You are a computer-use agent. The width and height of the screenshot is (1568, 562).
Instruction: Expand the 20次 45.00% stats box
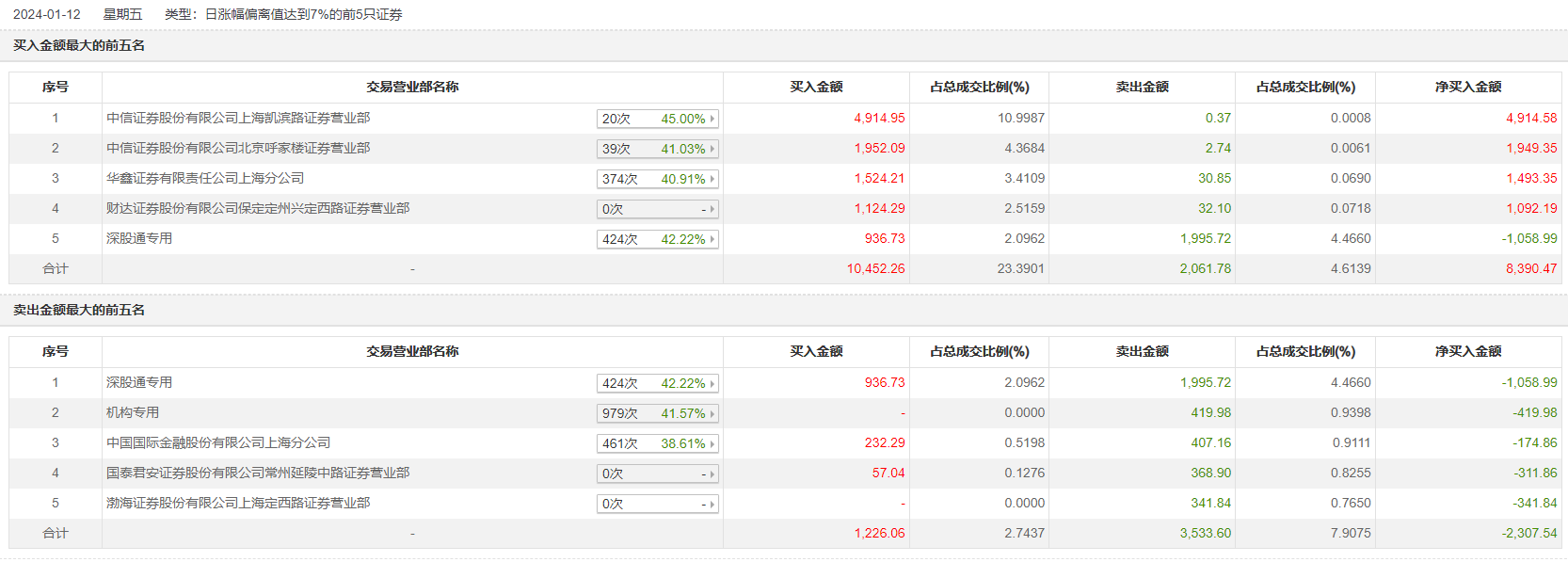click(657, 119)
